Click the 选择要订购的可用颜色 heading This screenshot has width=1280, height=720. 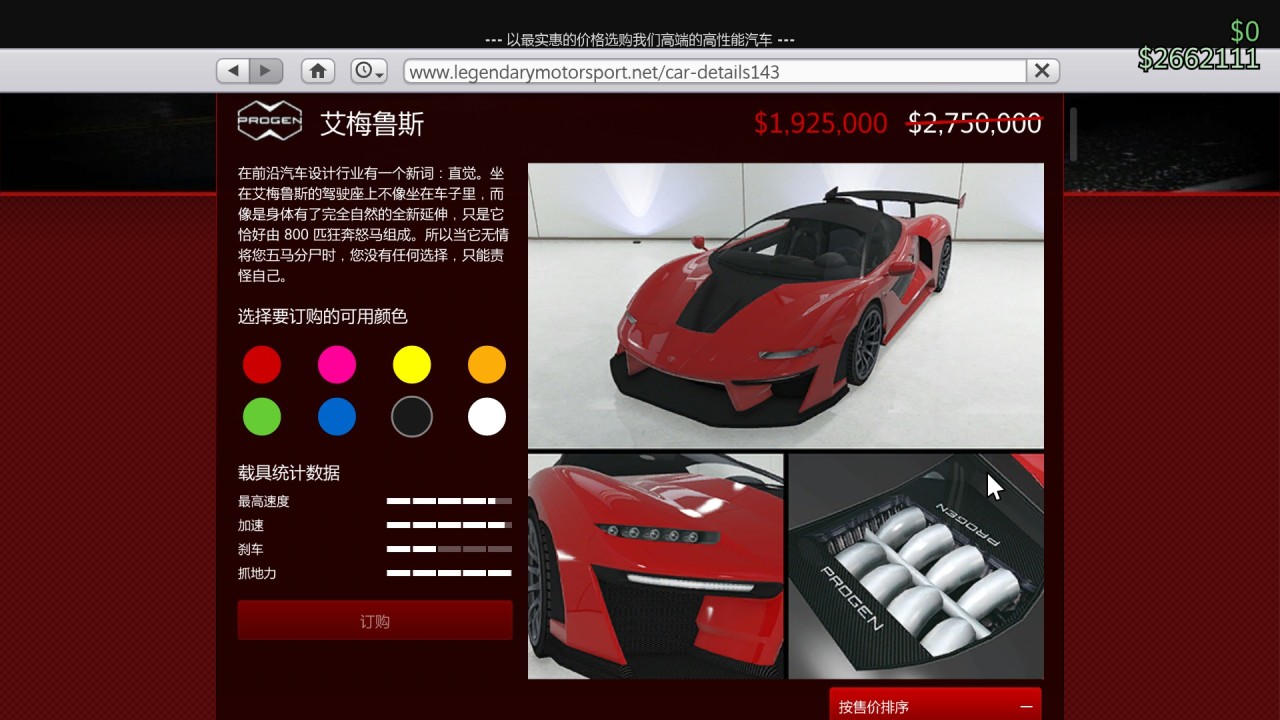point(323,317)
